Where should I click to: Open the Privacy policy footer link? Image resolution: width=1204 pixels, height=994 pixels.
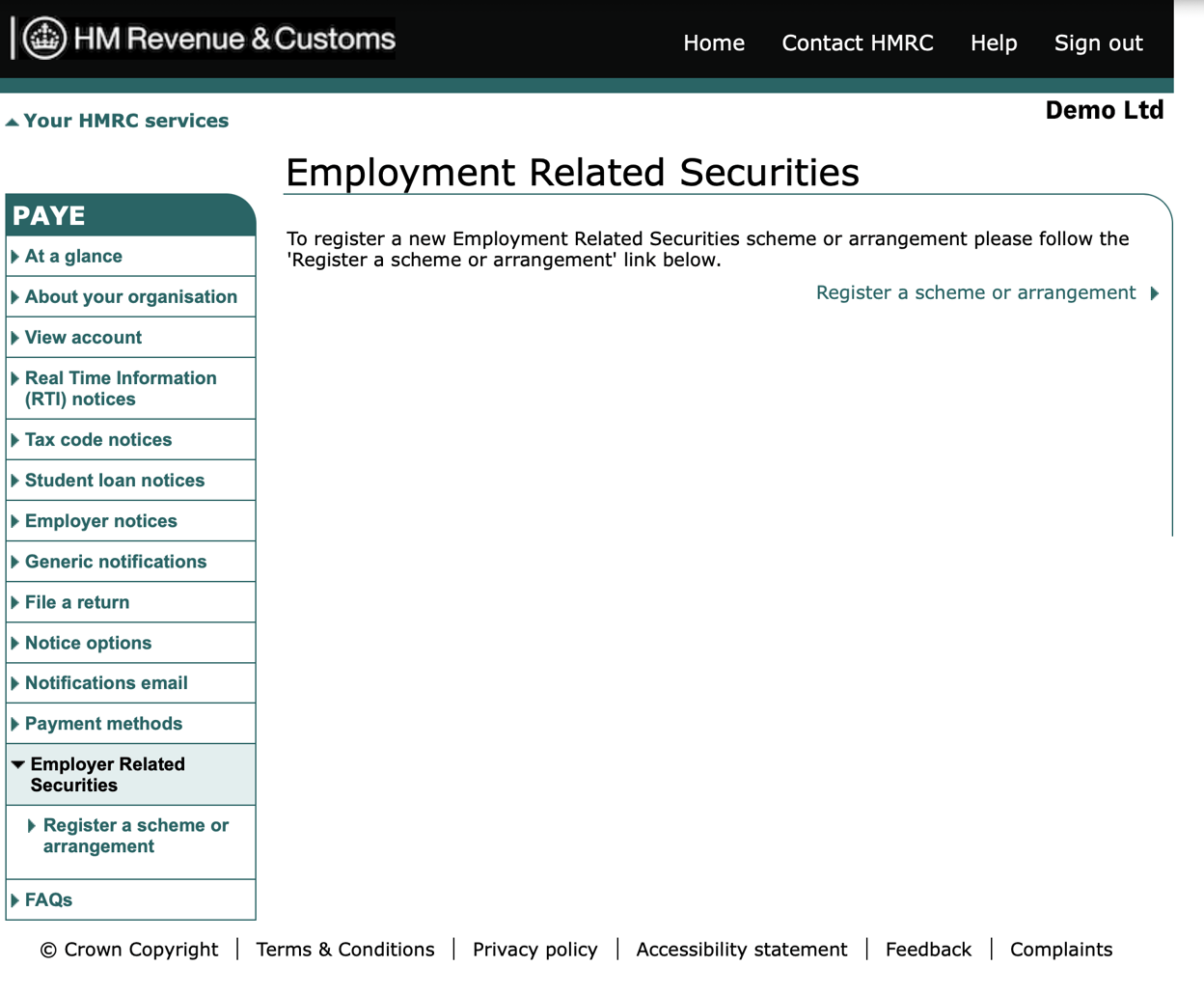(x=534, y=949)
